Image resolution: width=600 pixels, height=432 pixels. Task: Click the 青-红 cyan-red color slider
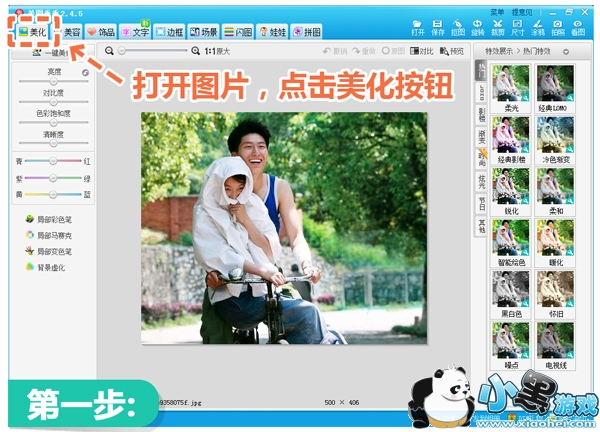point(53,161)
